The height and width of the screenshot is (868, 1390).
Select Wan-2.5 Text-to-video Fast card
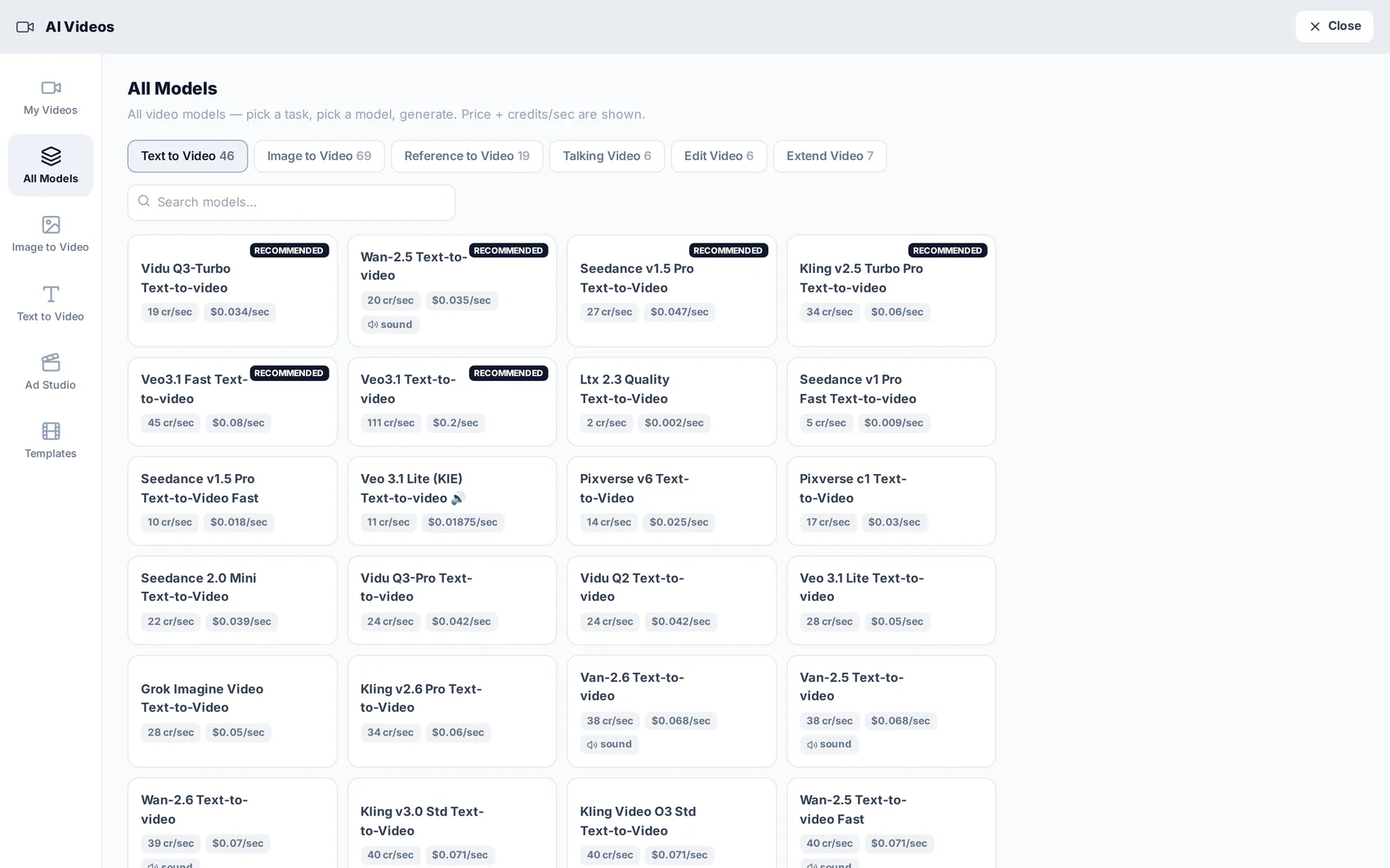[x=891, y=822]
